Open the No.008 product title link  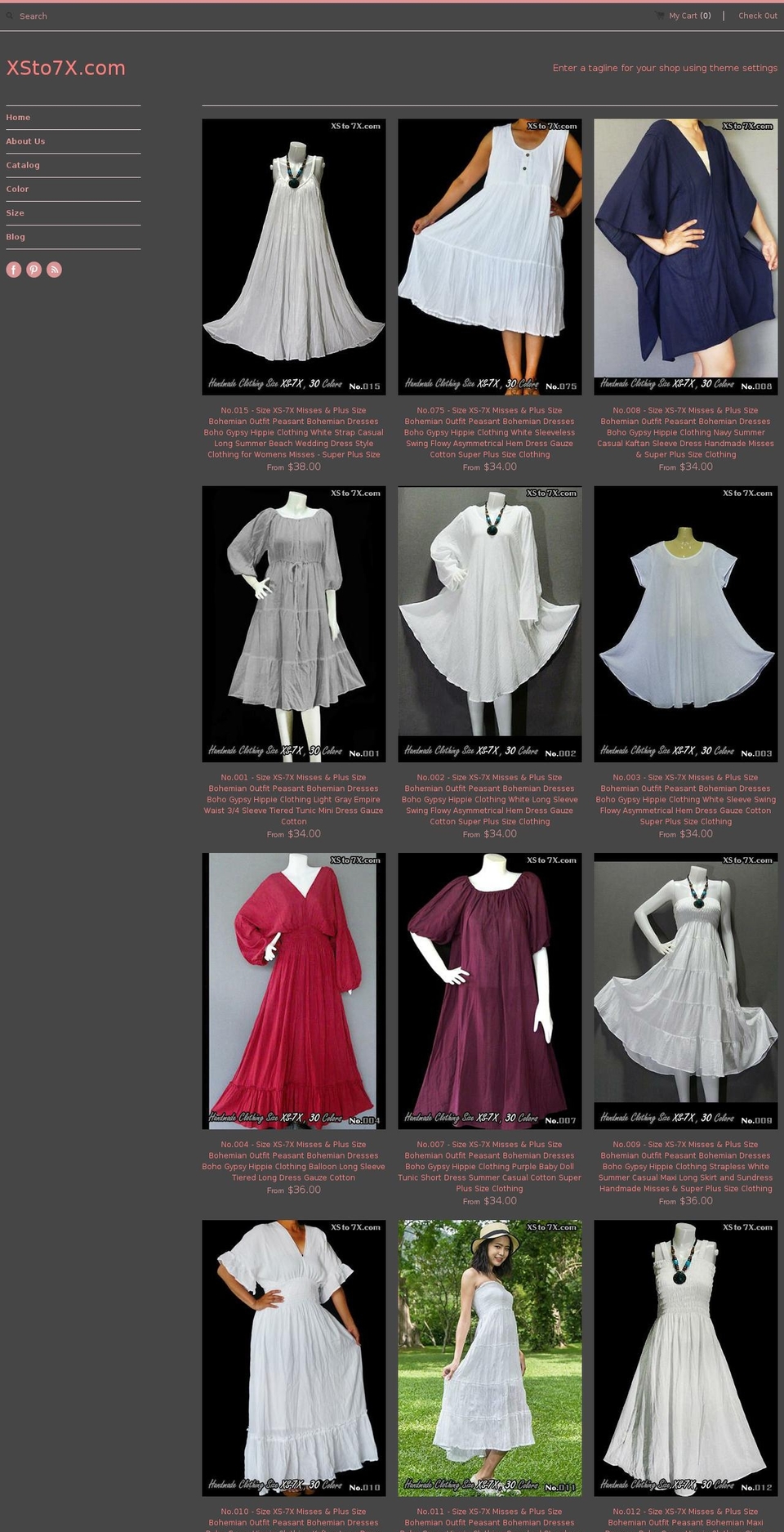click(686, 432)
